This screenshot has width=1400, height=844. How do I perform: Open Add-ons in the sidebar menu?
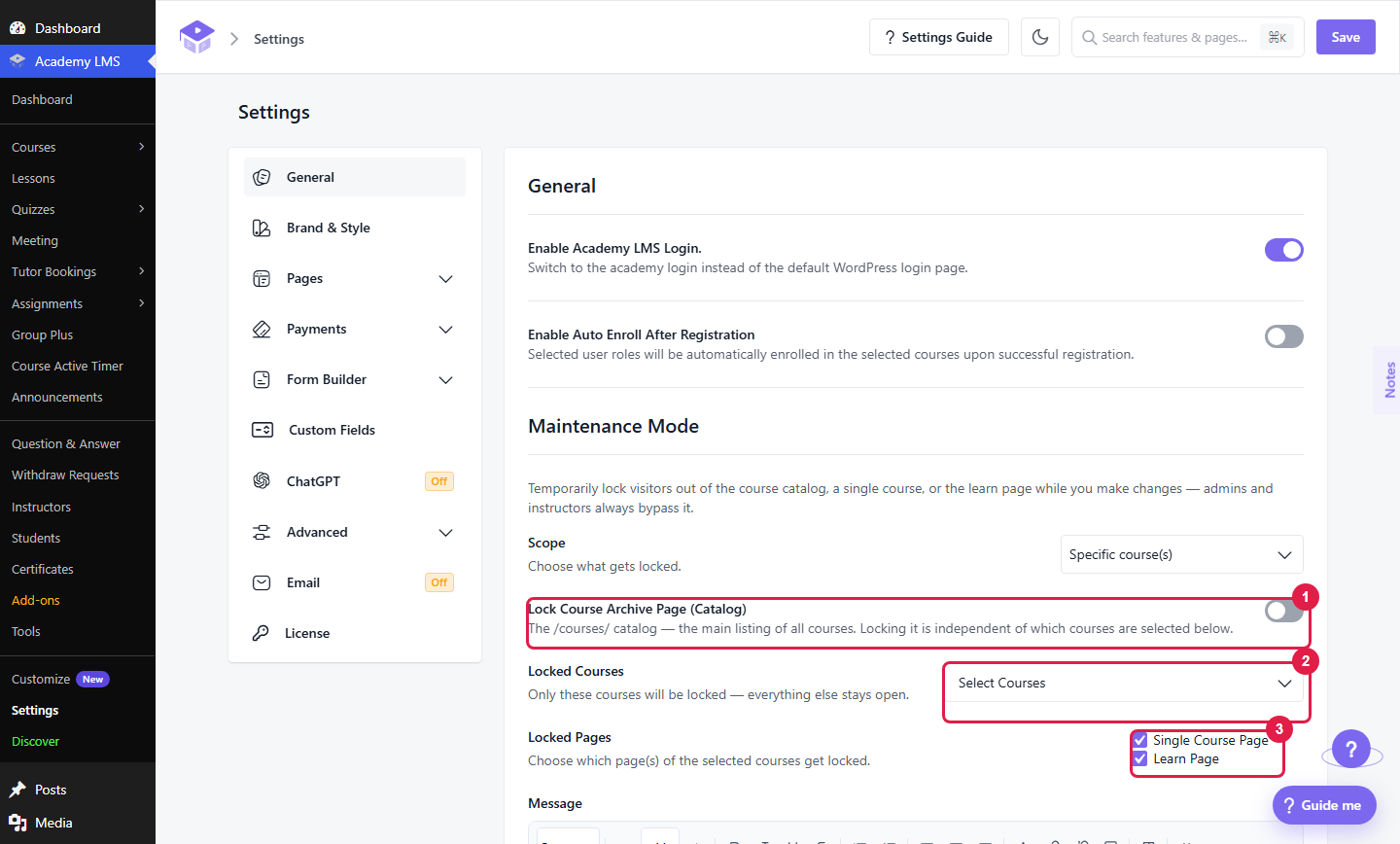coord(36,601)
